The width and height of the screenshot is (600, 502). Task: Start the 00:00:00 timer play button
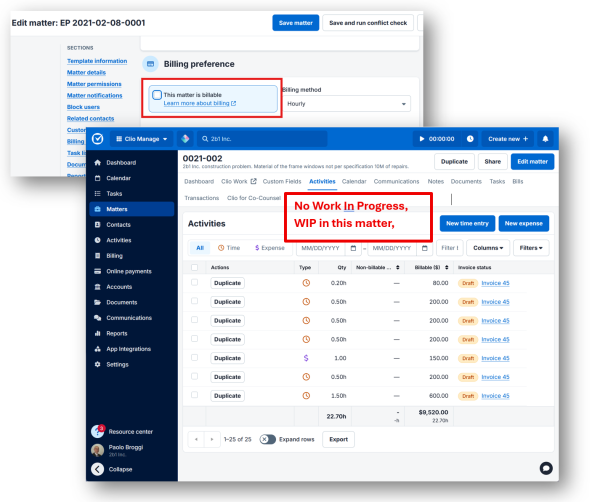coord(422,139)
